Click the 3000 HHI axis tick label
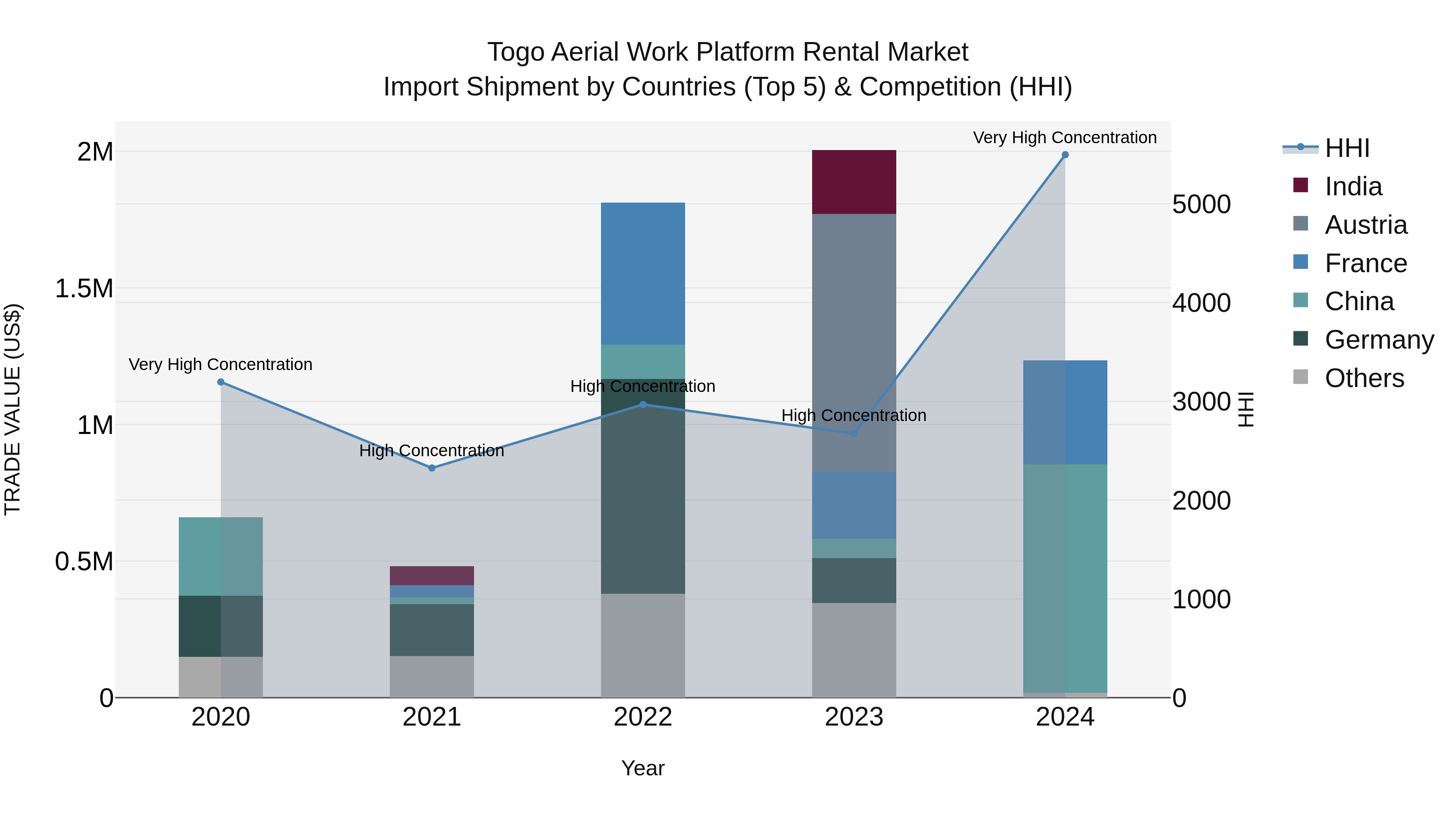 pos(1202,402)
